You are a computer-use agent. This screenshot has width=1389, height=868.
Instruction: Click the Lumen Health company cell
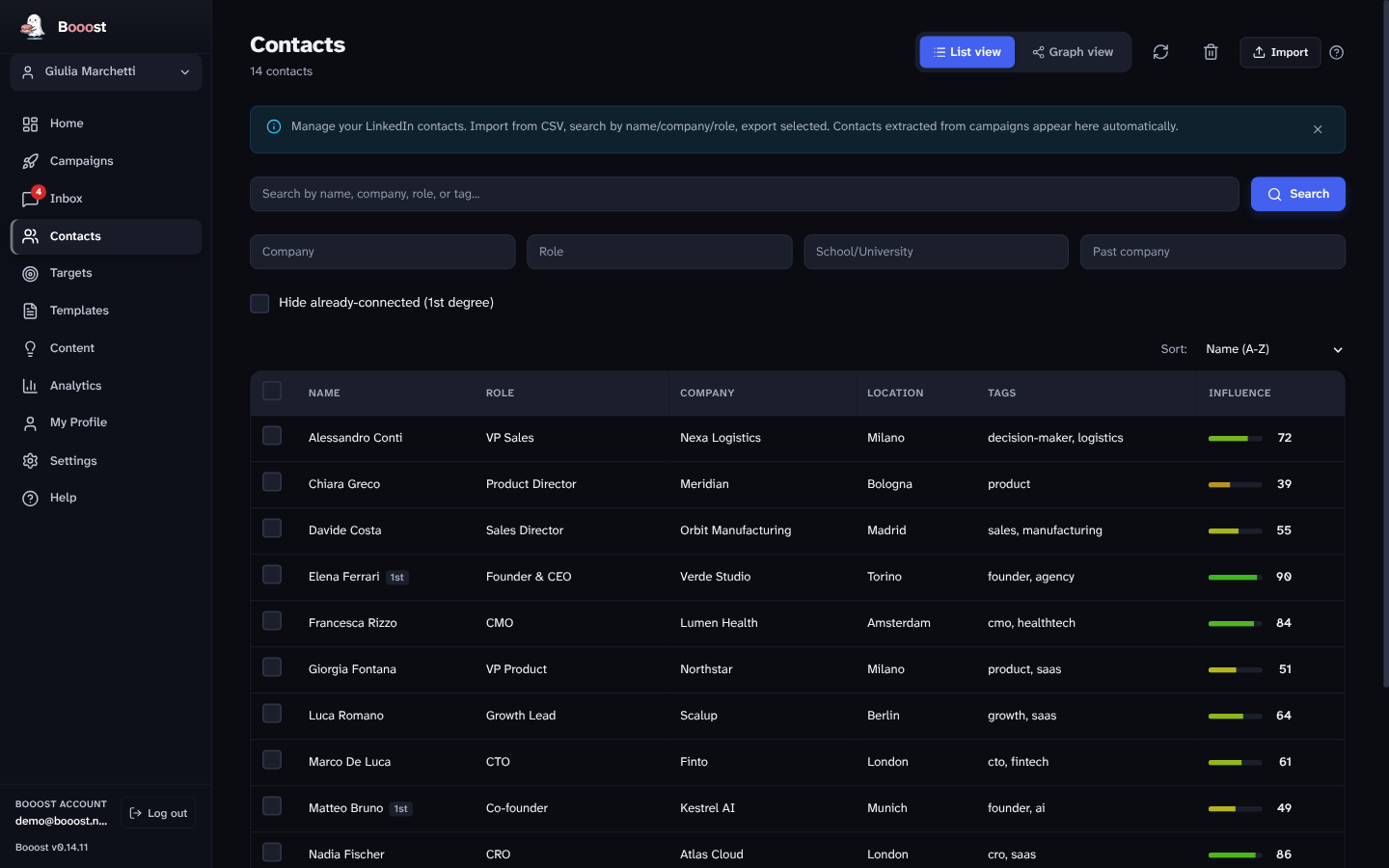pos(719,623)
